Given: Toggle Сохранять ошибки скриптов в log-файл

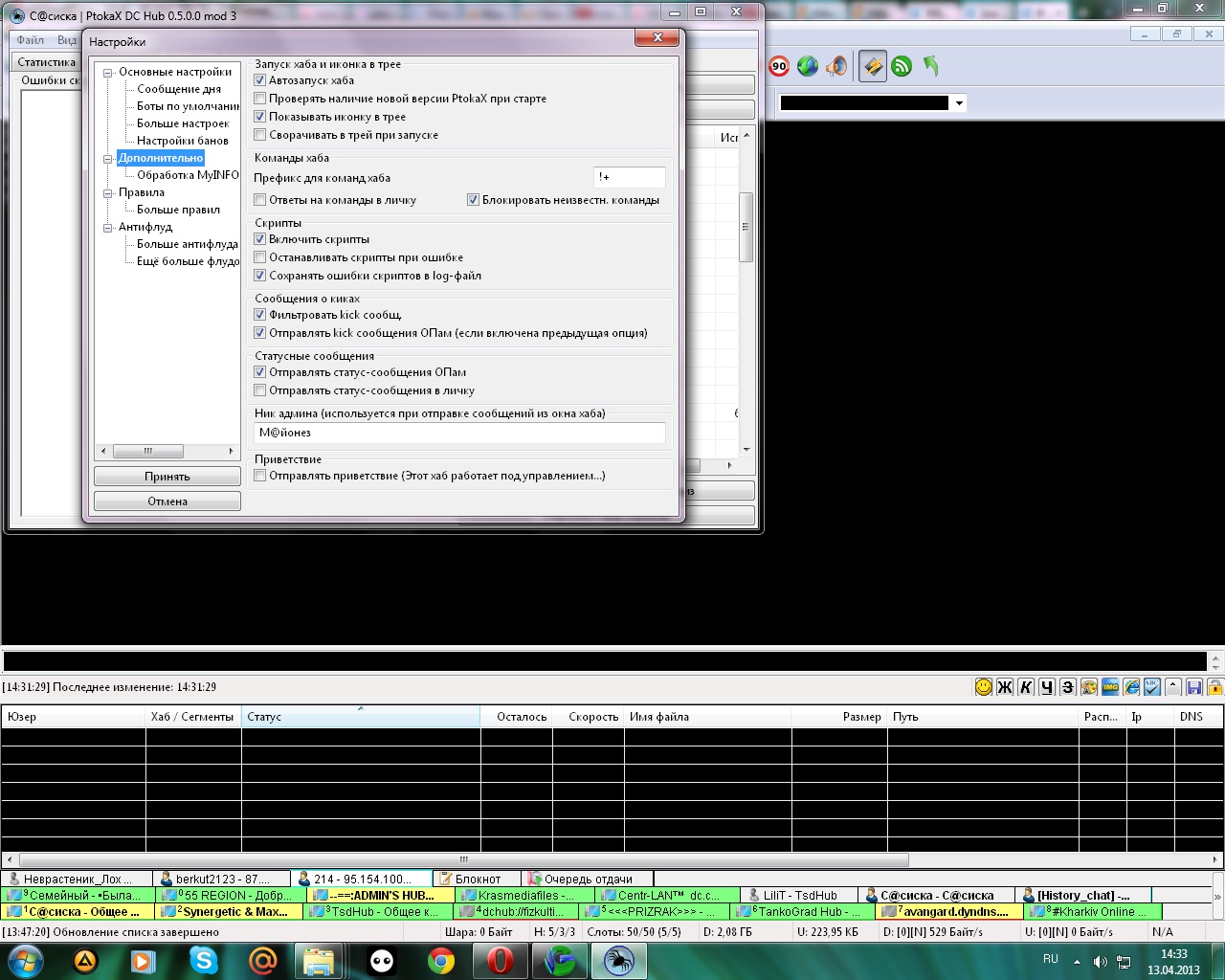Looking at the screenshot, I should coord(259,276).
